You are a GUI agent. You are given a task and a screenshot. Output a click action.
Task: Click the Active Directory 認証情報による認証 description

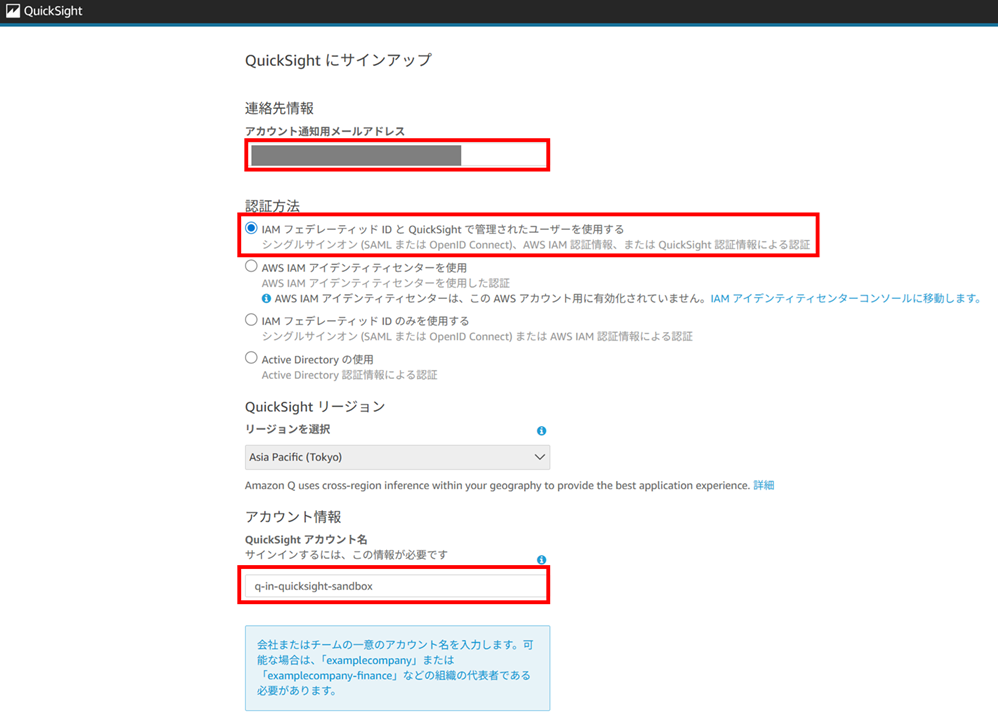pos(349,375)
